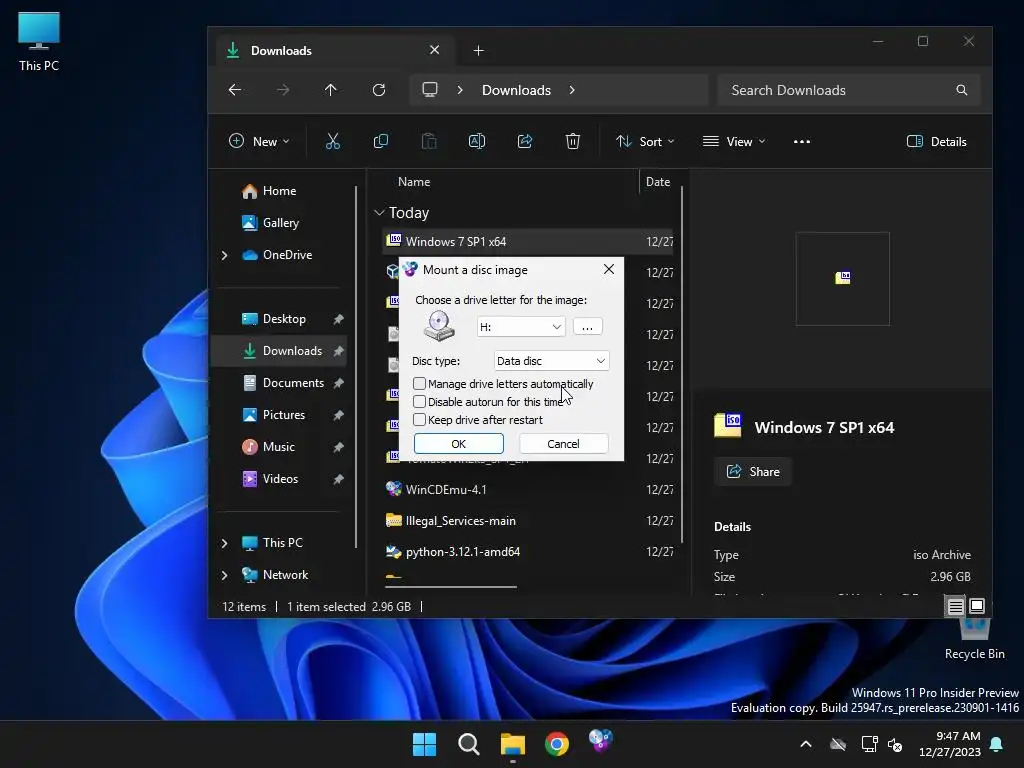Toggle the Details pane button
This screenshot has width=1024, height=768.
[x=936, y=141]
